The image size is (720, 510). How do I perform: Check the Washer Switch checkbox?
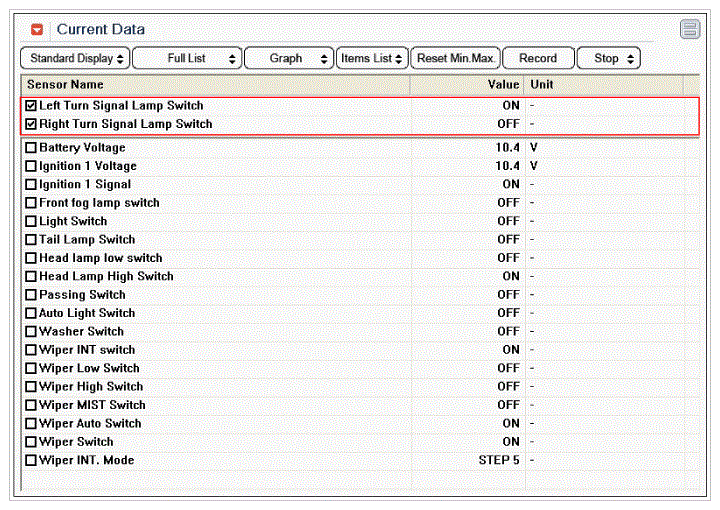(31, 332)
